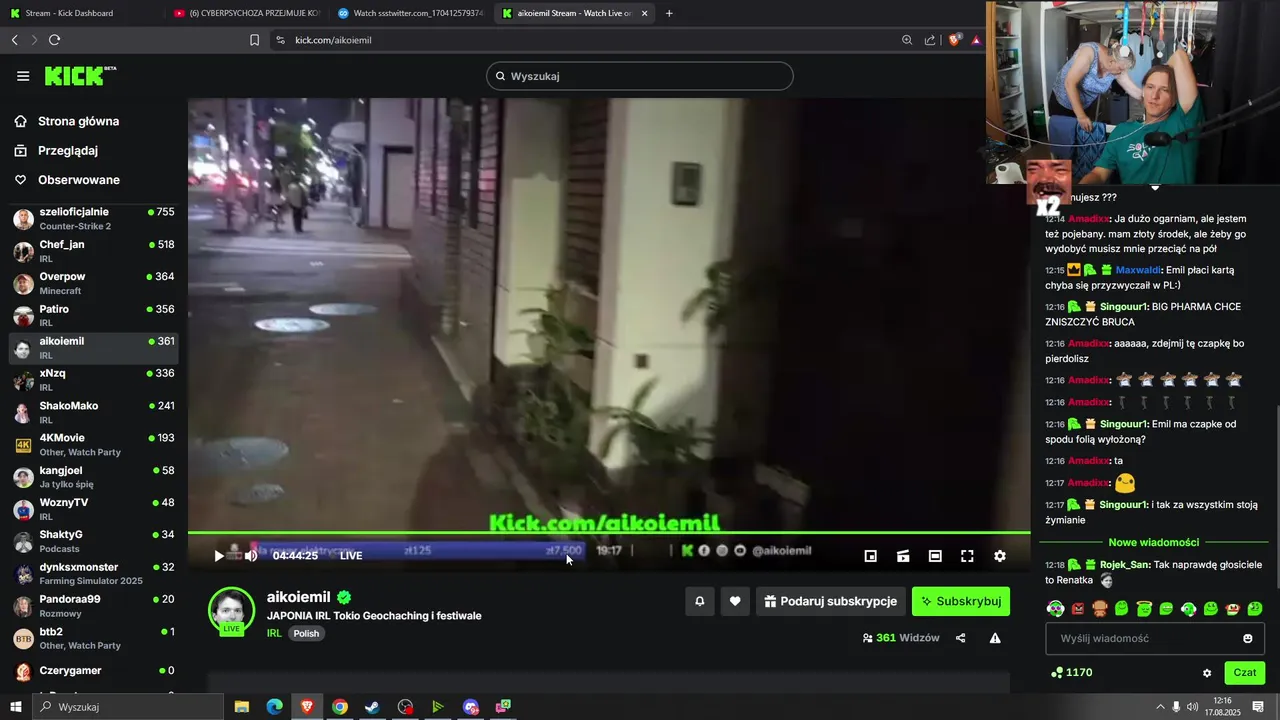Click the green Czat send button

click(x=1245, y=673)
